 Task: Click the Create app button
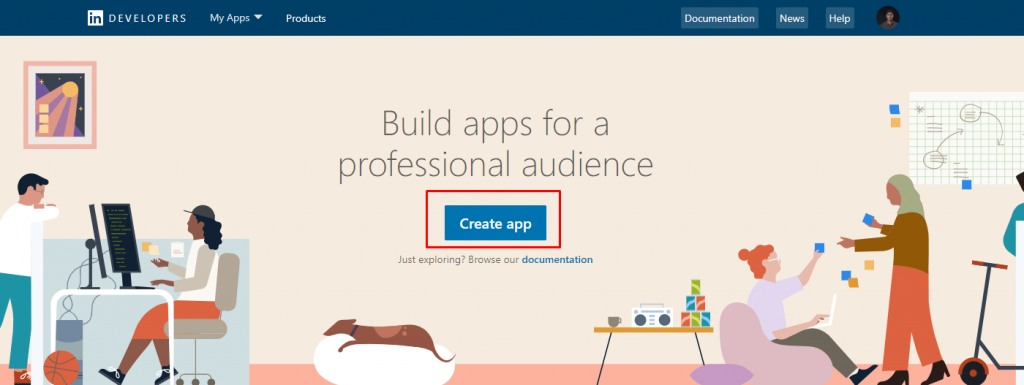pyautogui.click(x=495, y=224)
